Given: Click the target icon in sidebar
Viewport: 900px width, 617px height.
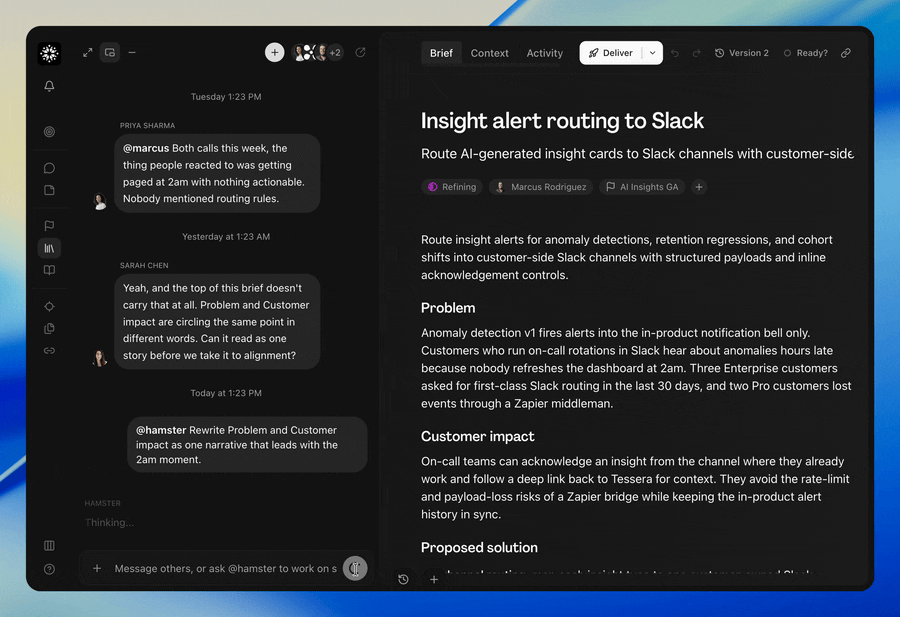Looking at the screenshot, I should click(49, 131).
